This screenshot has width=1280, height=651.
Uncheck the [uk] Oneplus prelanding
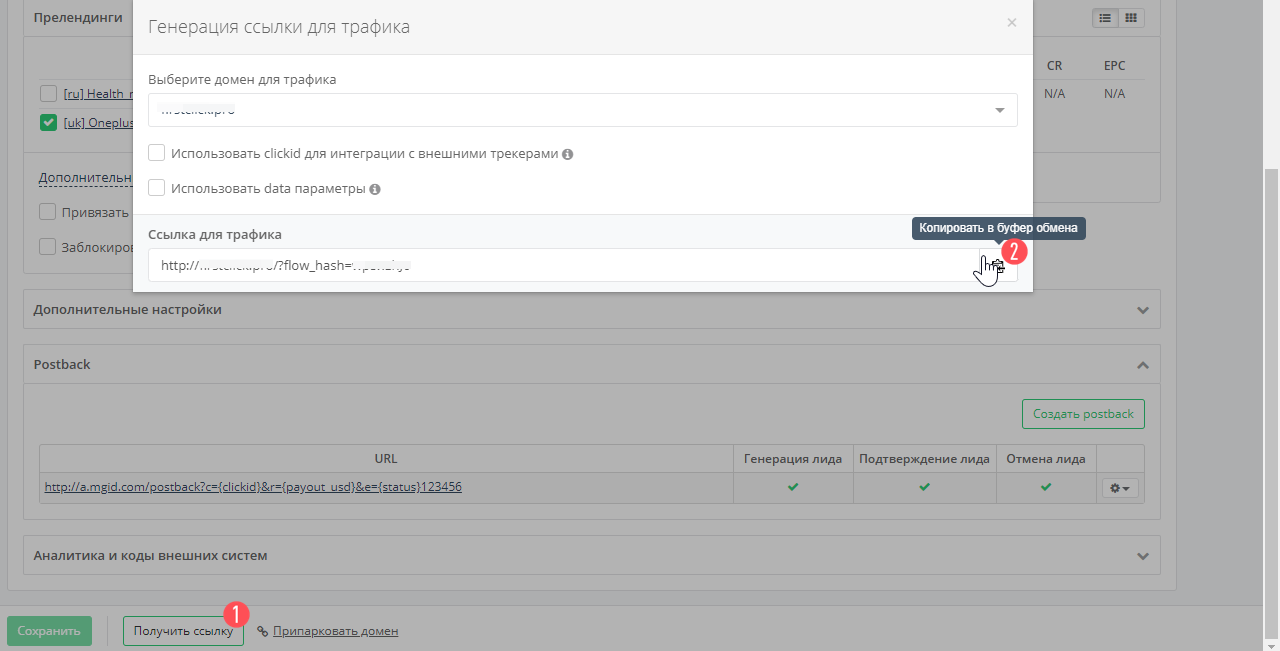(48, 123)
